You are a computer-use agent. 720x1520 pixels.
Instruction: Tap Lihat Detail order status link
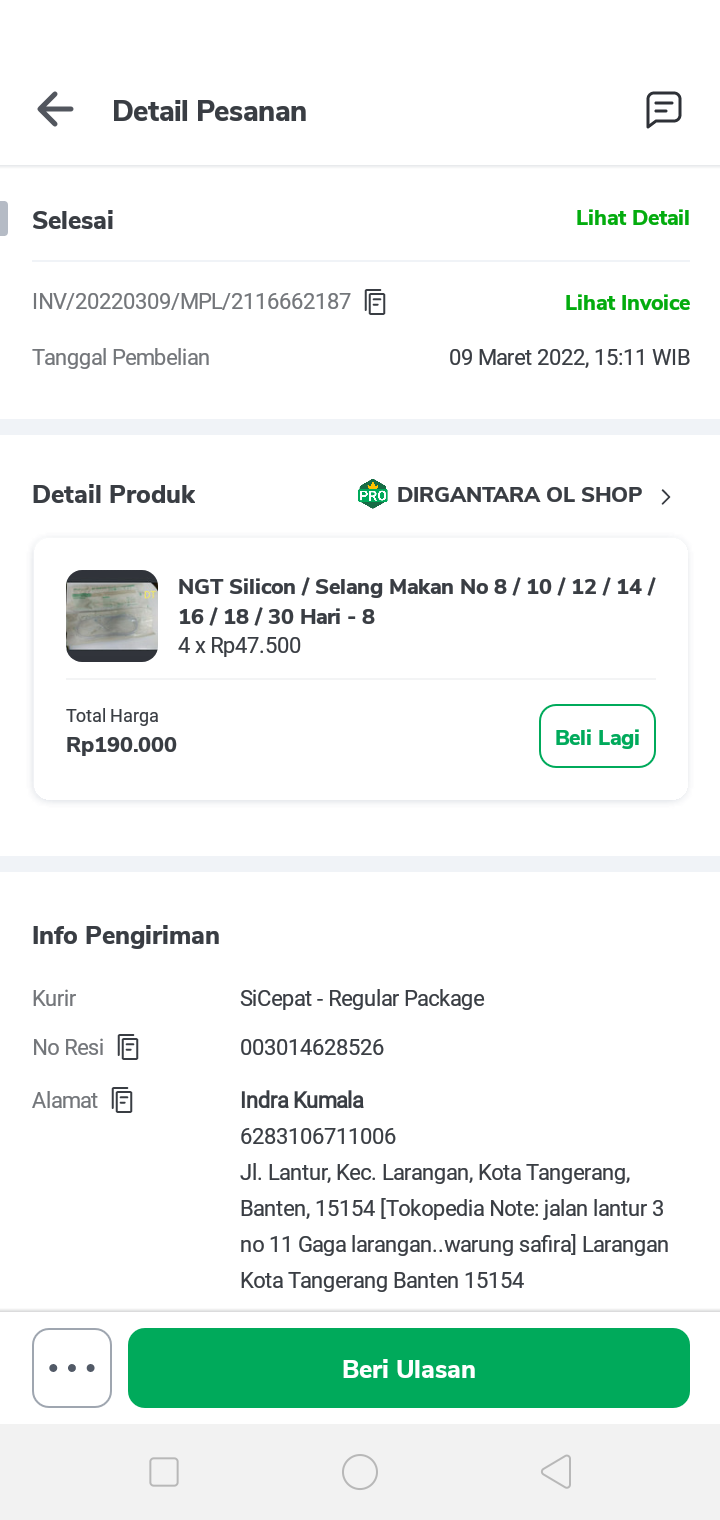(632, 218)
